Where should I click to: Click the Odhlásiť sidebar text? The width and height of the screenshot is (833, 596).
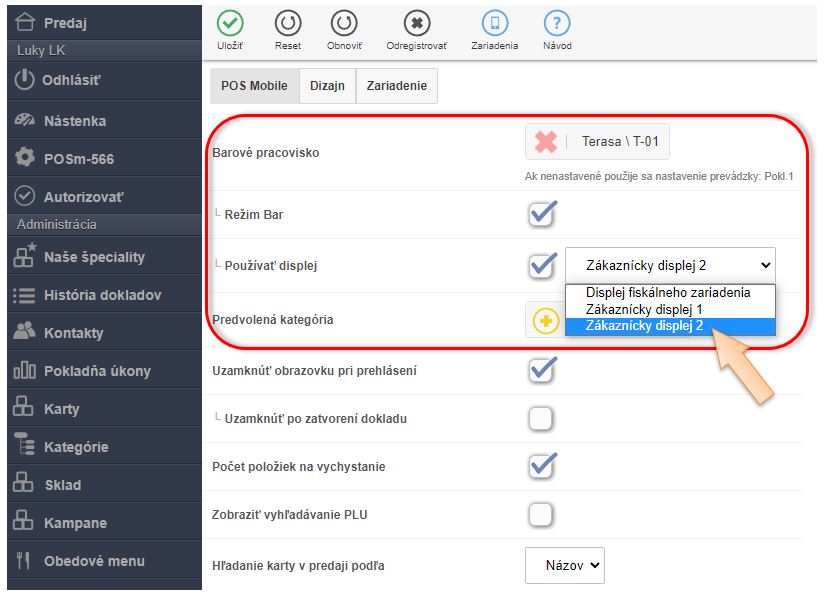point(71,80)
